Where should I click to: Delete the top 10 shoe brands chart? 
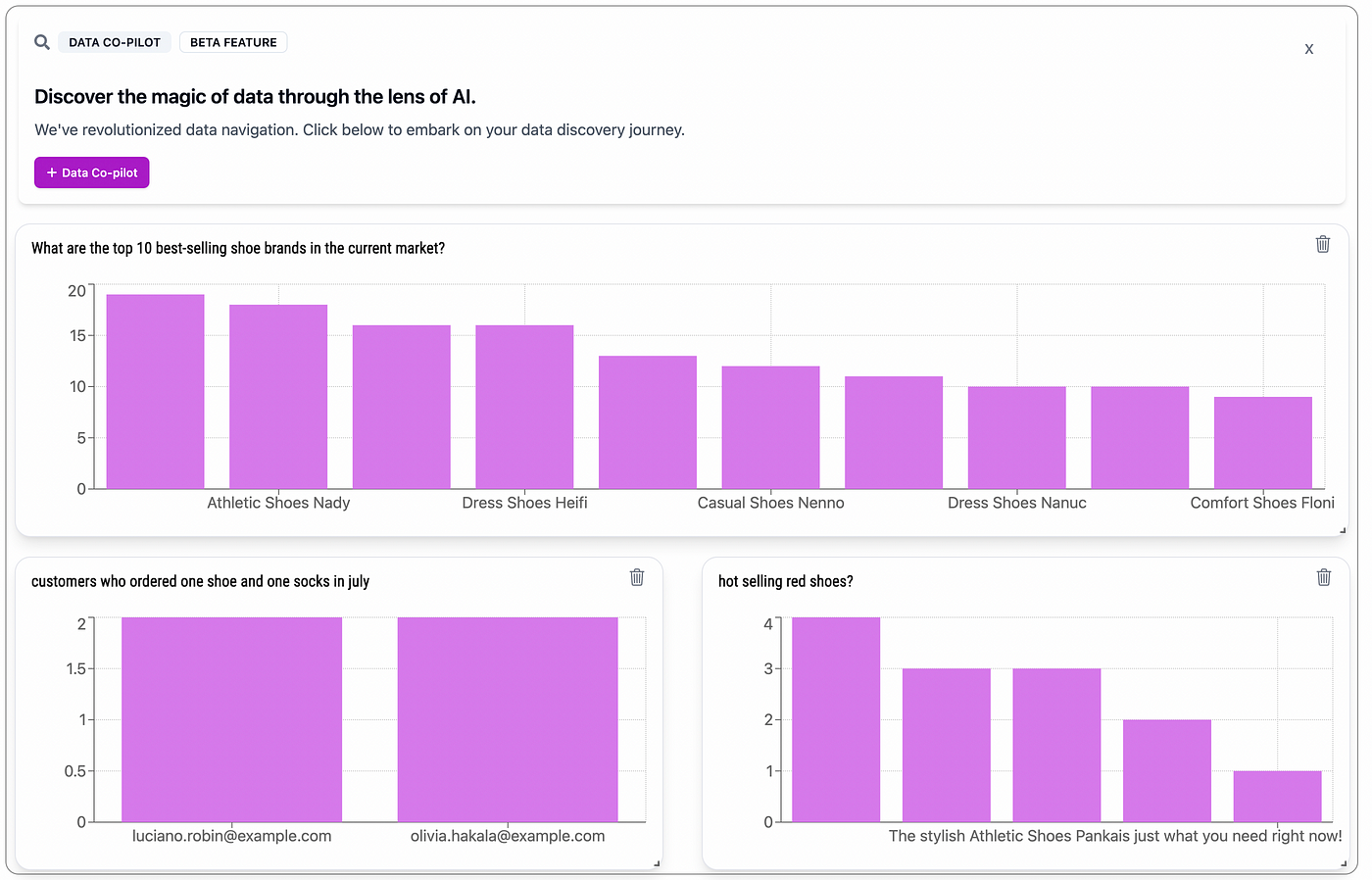[1323, 244]
